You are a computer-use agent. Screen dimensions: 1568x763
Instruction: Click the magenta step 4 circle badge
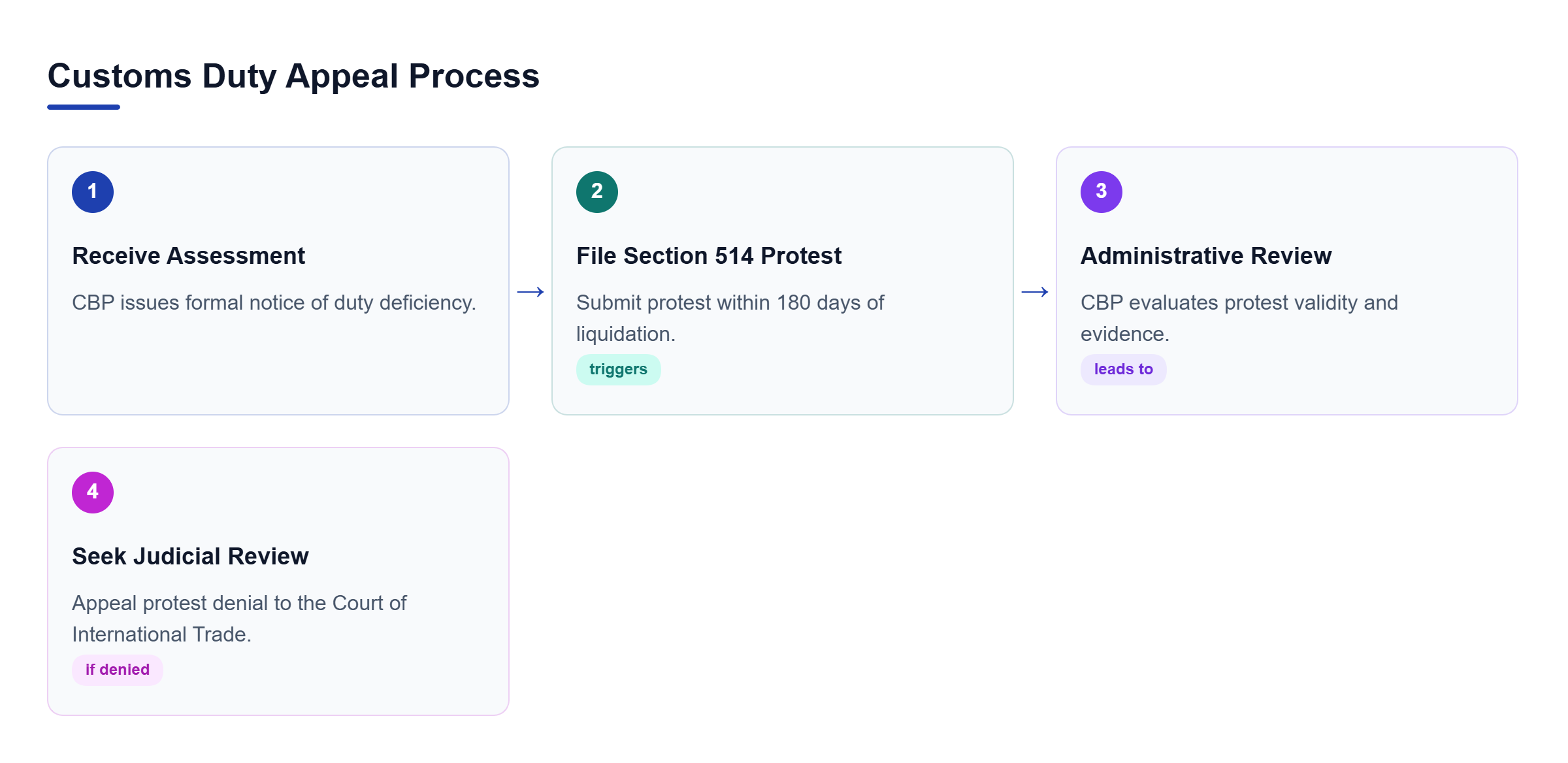(93, 493)
